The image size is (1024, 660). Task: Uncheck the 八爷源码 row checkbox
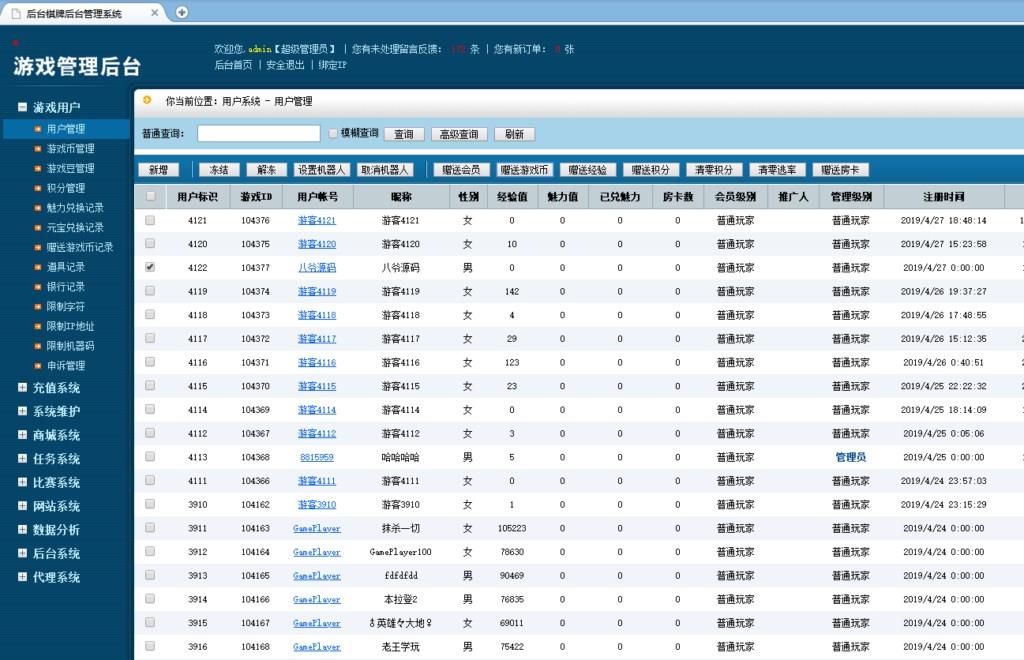tap(151, 268)
